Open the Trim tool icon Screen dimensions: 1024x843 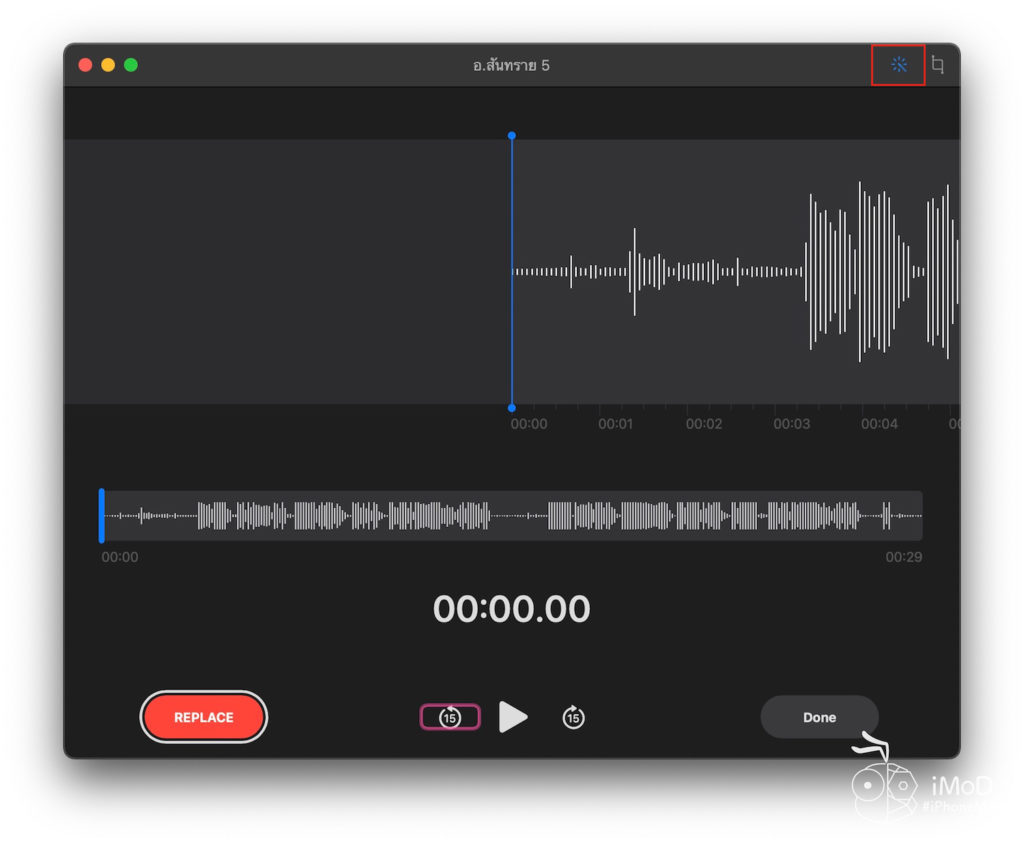[937, 66]
